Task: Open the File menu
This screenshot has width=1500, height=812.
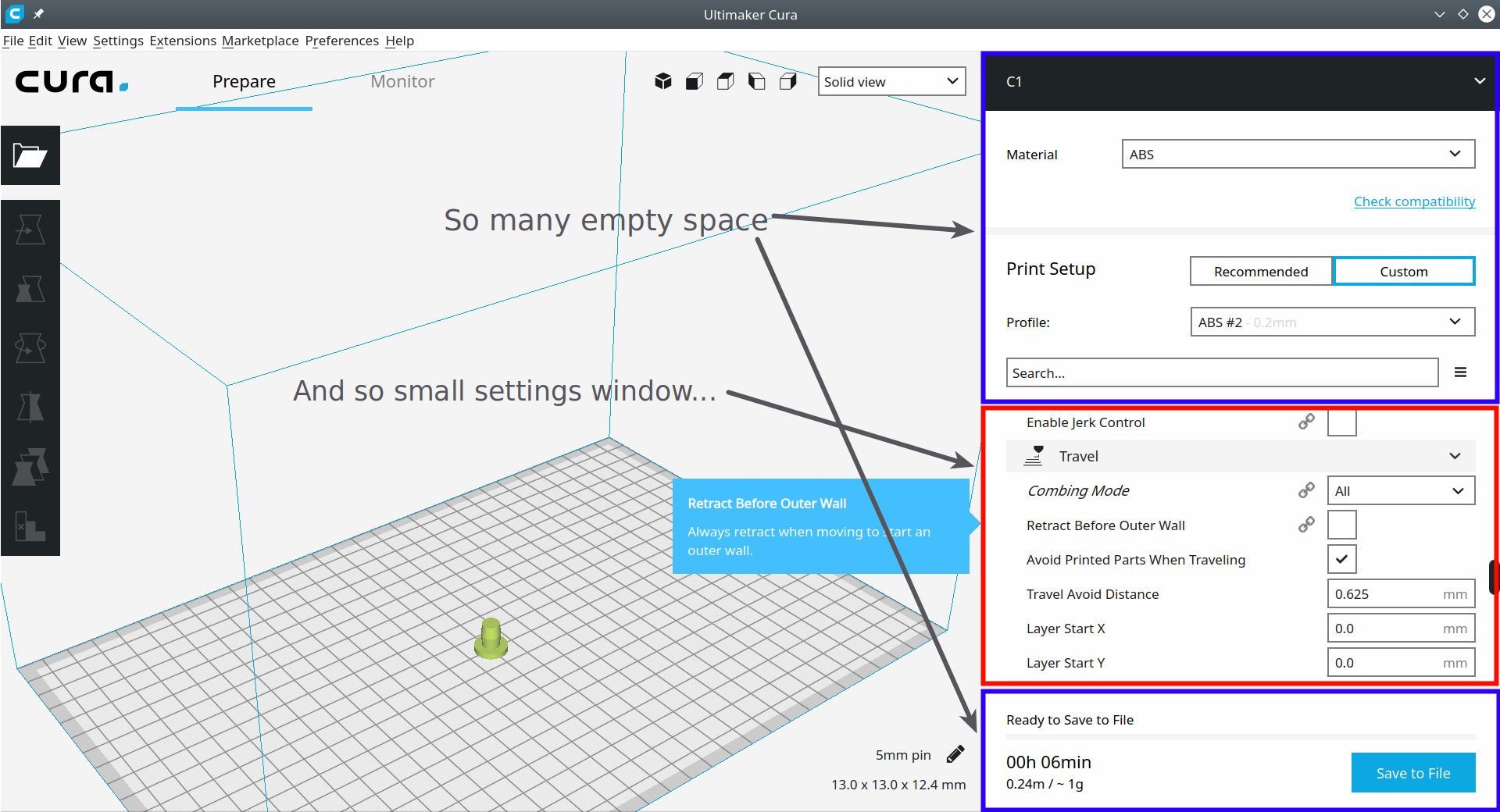Action: point(13,41)
